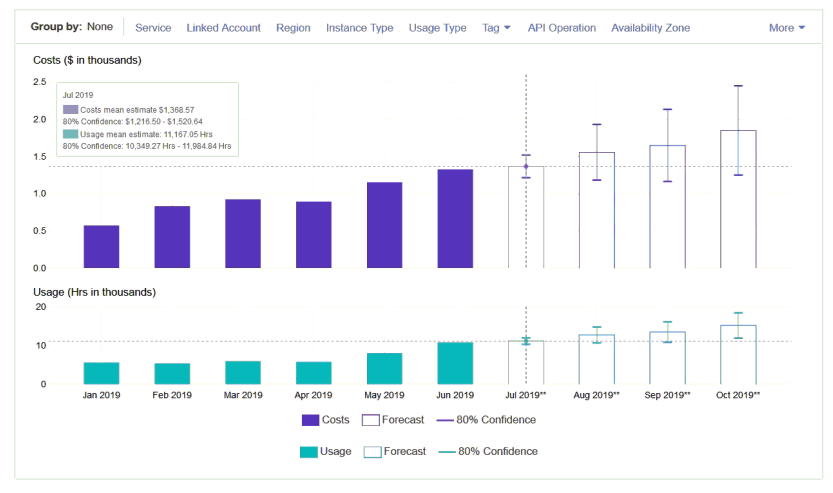Viewport: 833px width, 493px height.
Task: Click the Jun 2019 costs bar
Action: point(455,219)
